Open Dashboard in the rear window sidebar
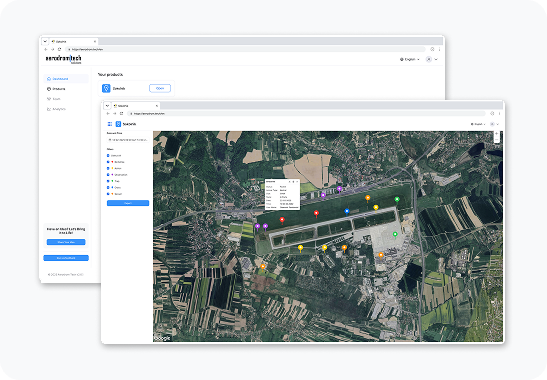The height and width of the screenshot is (380, 547). [66, 79]
